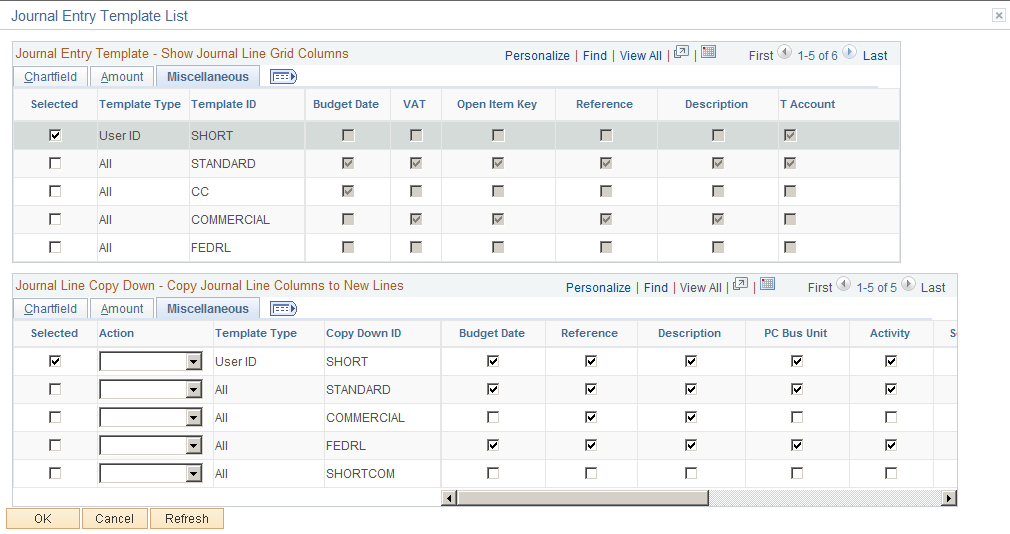Image resolution: width=1010 pixels, height=534 pixels.
Task: Click Last link in Journal Entry Template grid
Action: point(875,56)
